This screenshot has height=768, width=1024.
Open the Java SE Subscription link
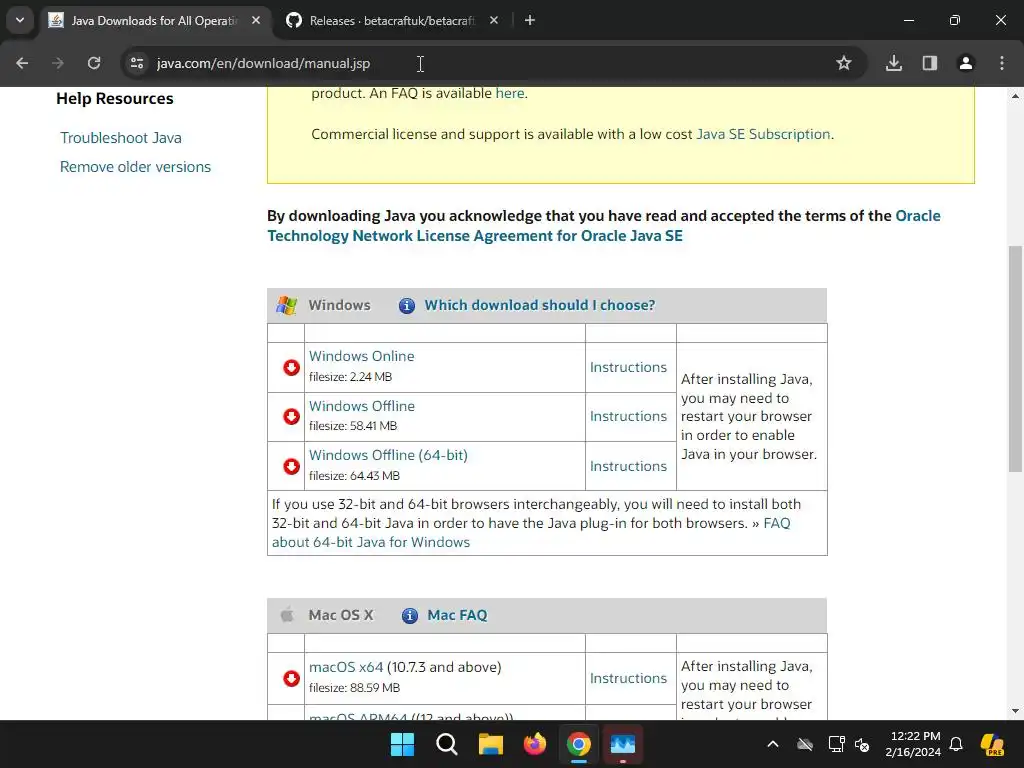pyautogui.click(x=763, y=135)
